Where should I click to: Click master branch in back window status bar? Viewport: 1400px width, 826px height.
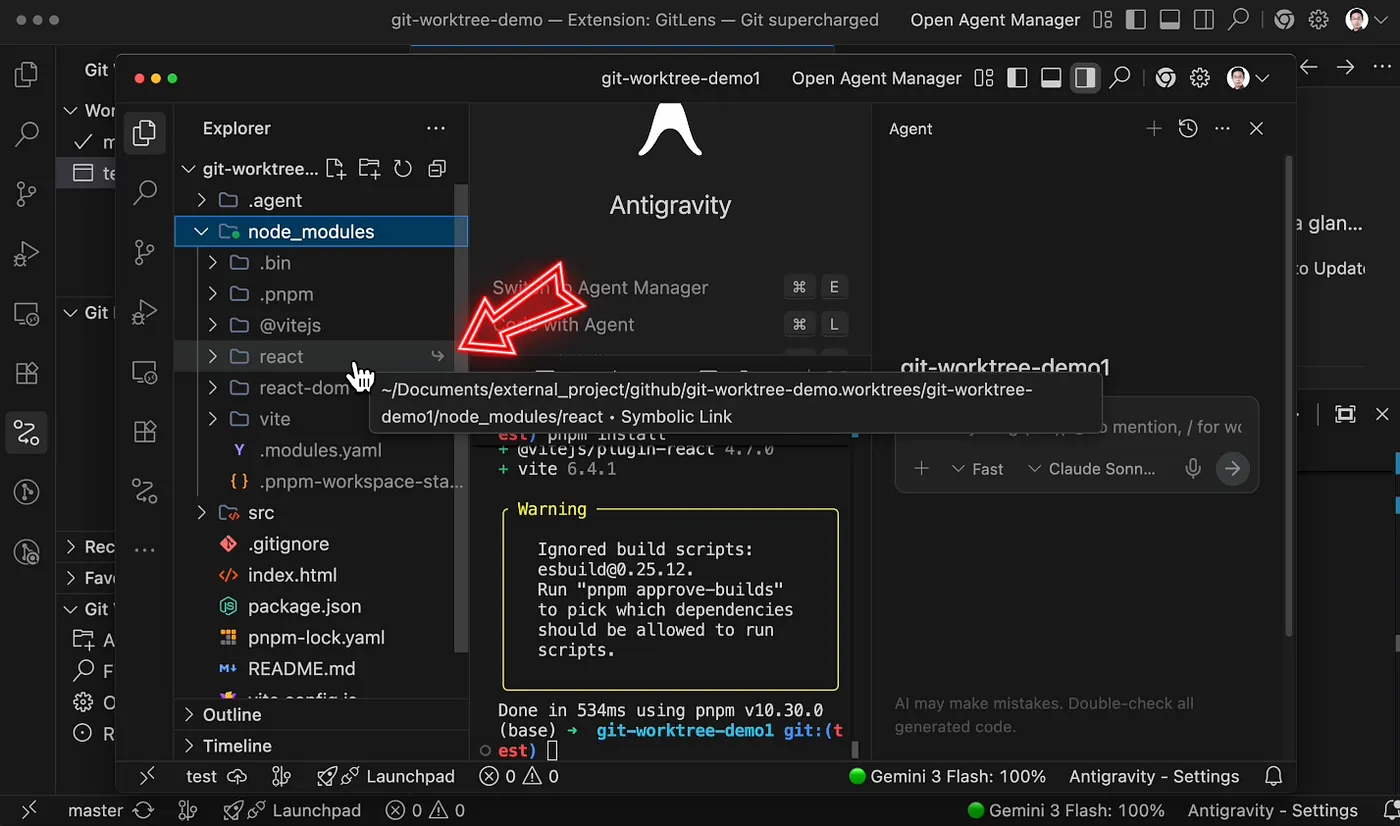(95, 810)
